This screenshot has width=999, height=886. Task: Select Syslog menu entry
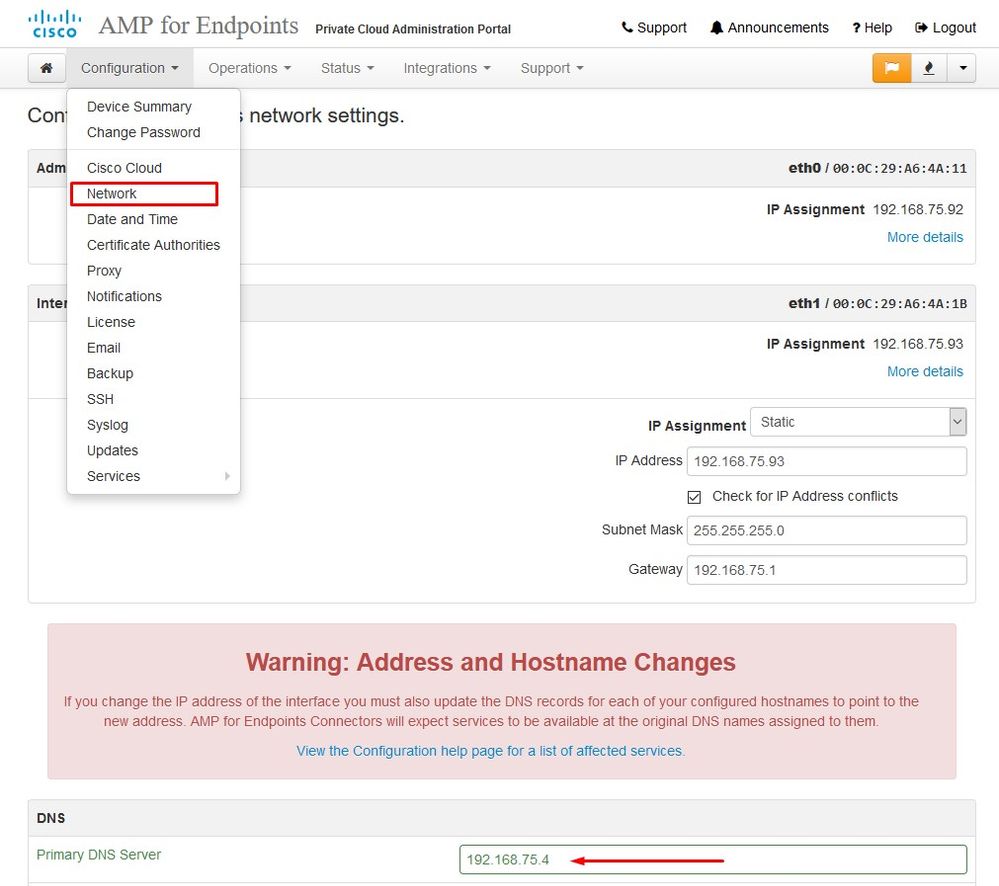[x=154, y=425]
